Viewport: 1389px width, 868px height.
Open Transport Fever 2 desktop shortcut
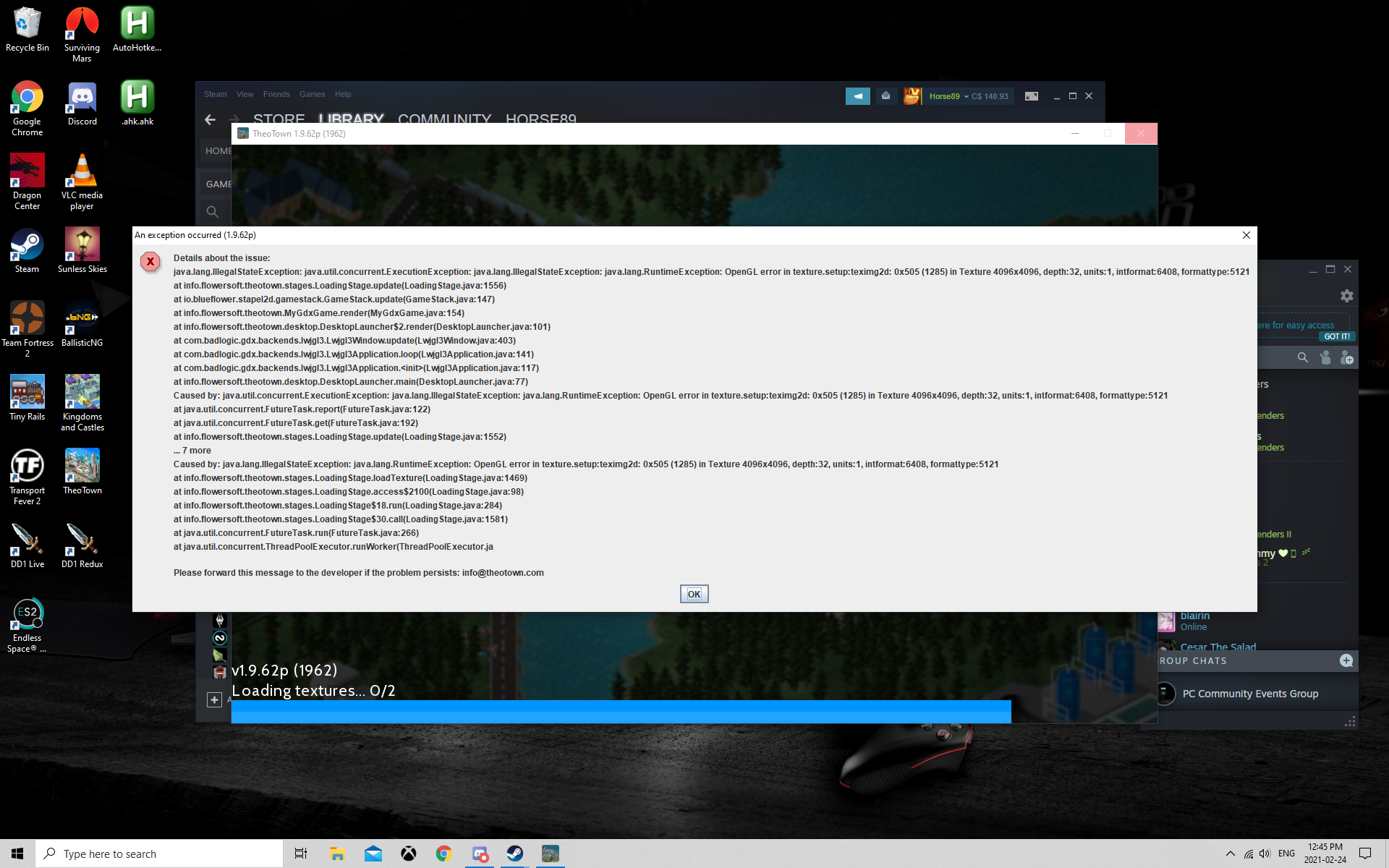27,477
